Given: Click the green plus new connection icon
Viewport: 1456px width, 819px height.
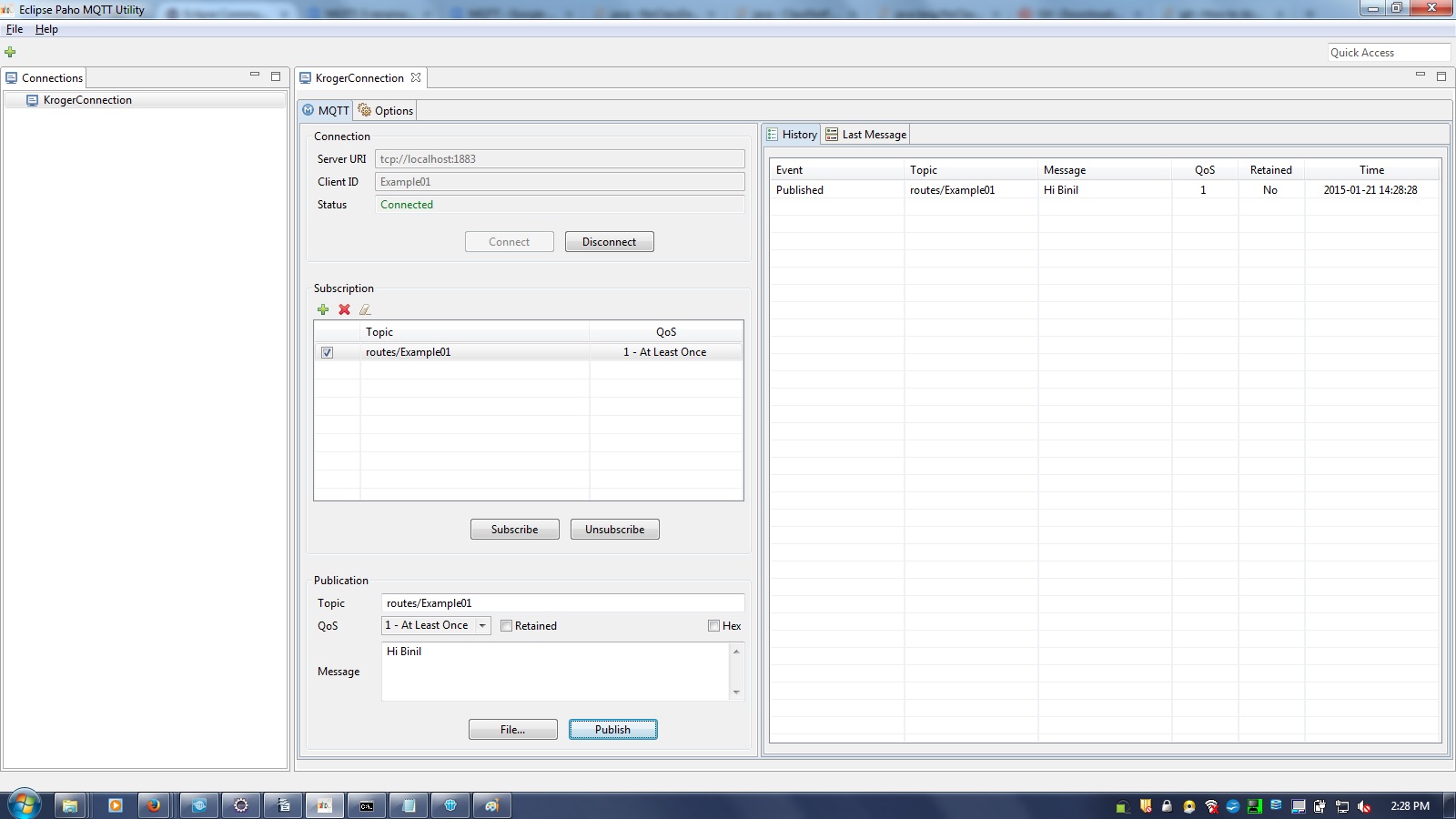Looking at the screenshot, I should (10, 52).
